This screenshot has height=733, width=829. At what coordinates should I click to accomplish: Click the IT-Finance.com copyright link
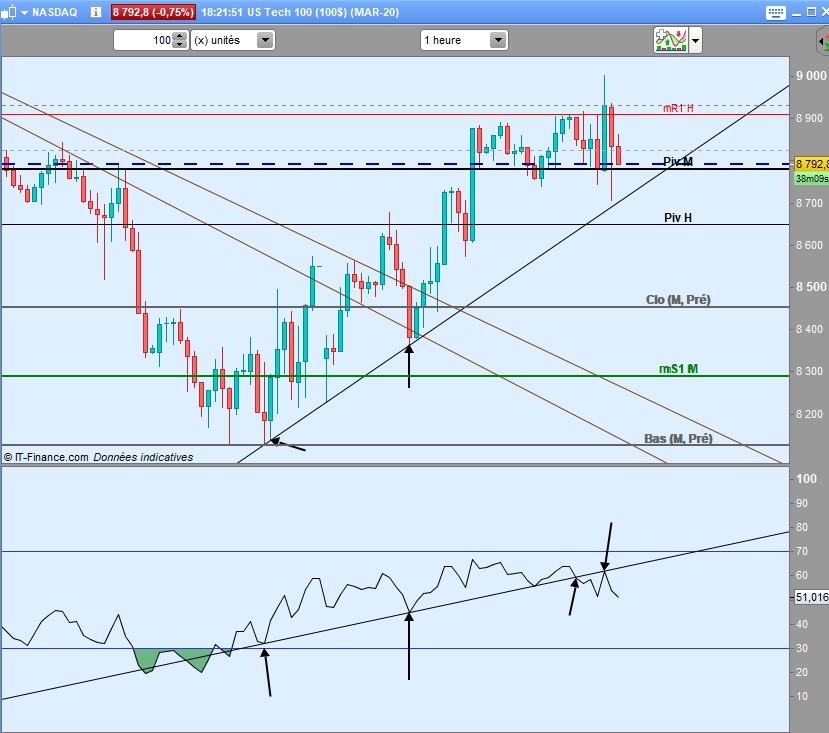[x=46, y=457]
